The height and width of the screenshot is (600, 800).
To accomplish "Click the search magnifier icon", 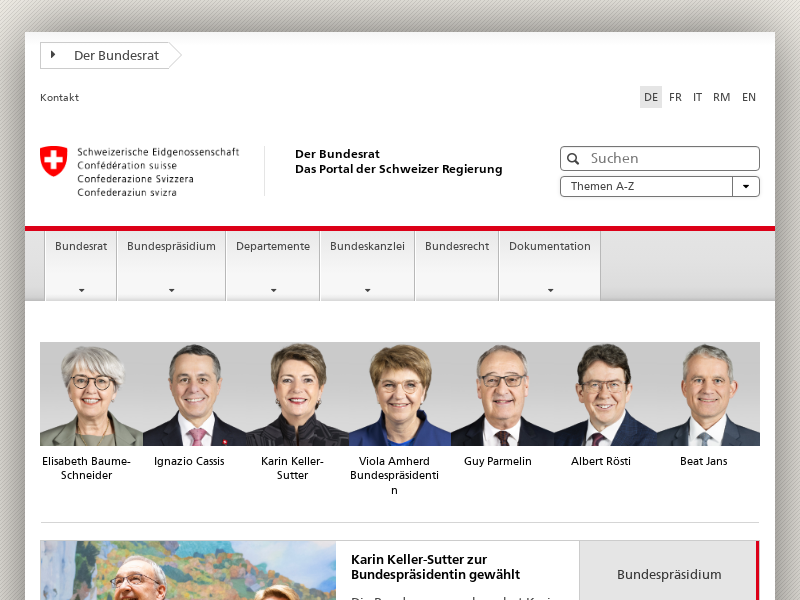I will (x=573, y=159).
